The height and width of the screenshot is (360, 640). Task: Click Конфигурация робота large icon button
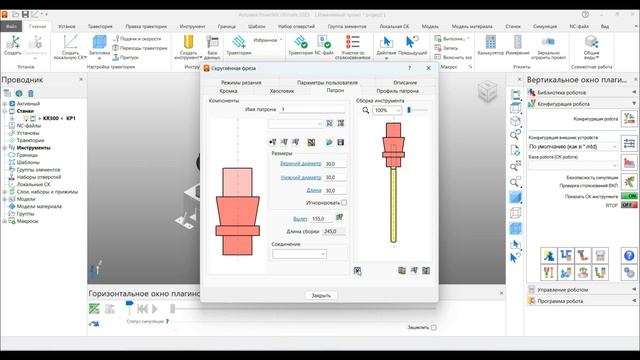click(629, 119)
